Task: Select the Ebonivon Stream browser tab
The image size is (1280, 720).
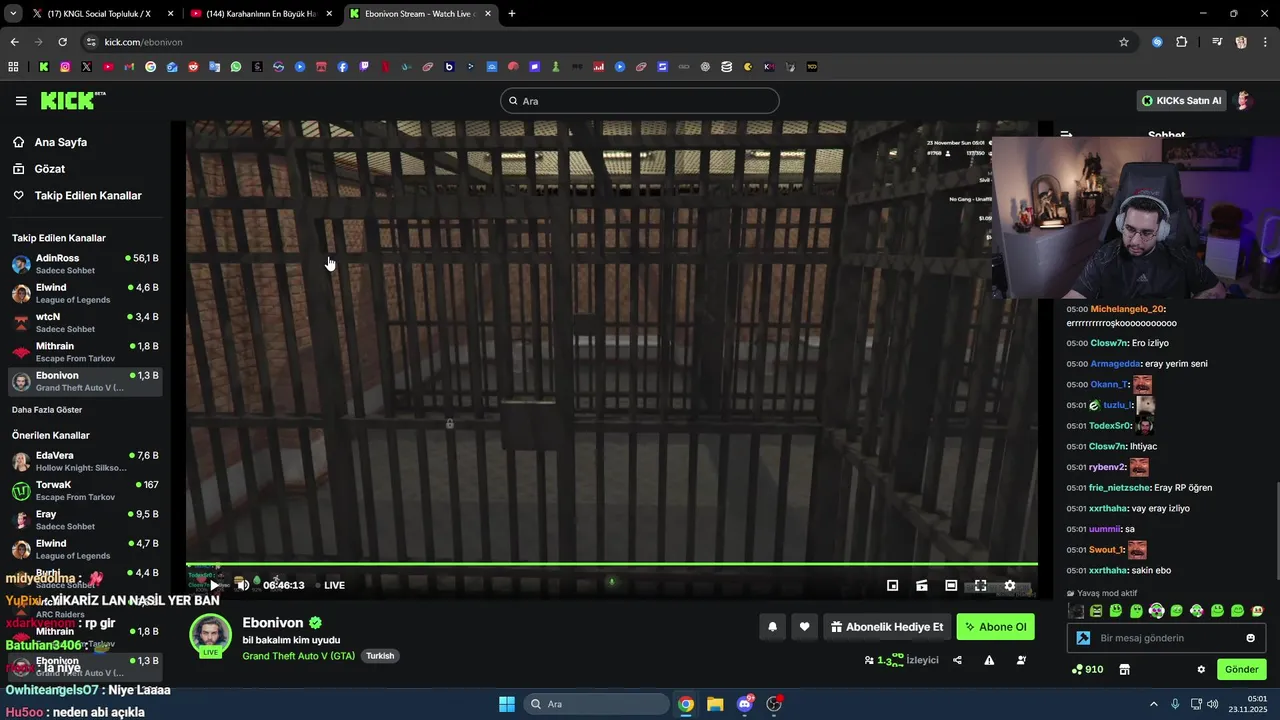Action: click(x=420, y=14)
